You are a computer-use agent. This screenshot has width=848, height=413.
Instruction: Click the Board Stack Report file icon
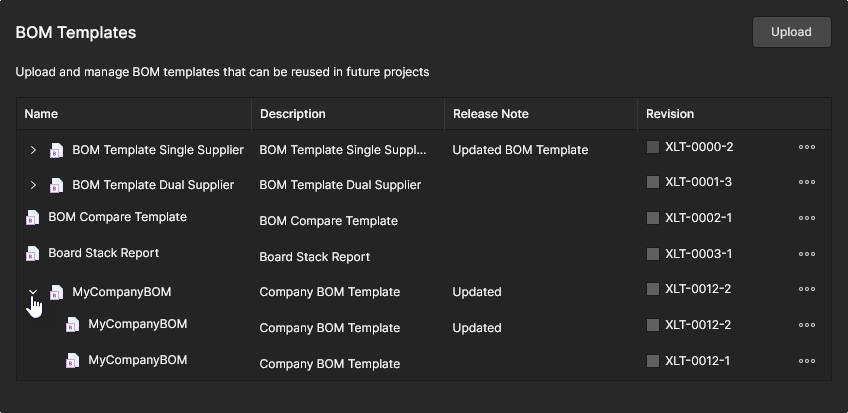coord(32,253)
